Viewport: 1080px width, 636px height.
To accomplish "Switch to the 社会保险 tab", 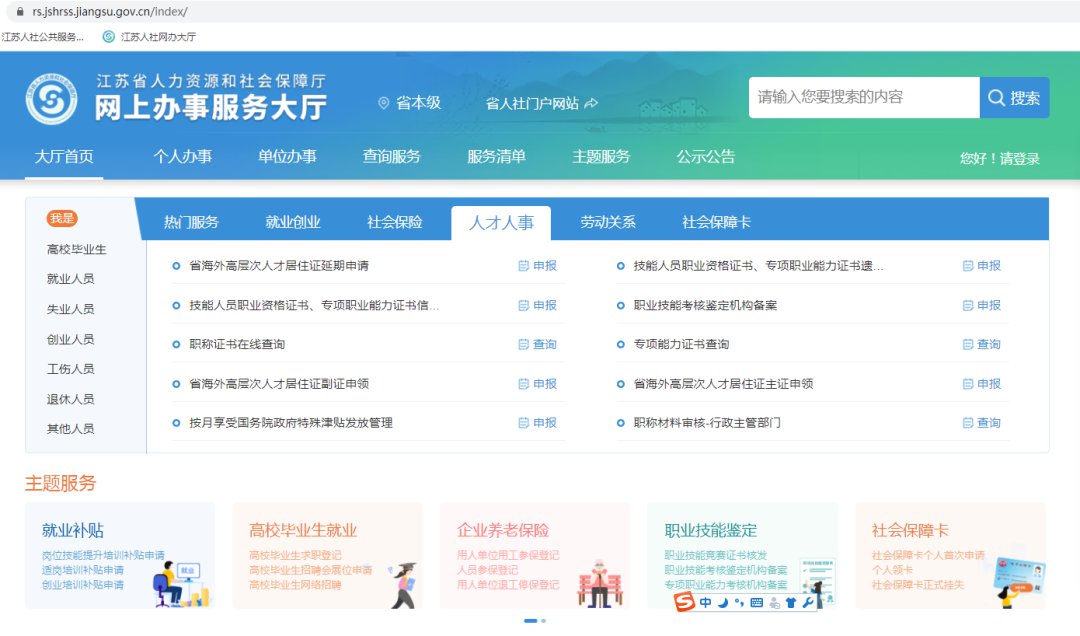I will (394, 222).
